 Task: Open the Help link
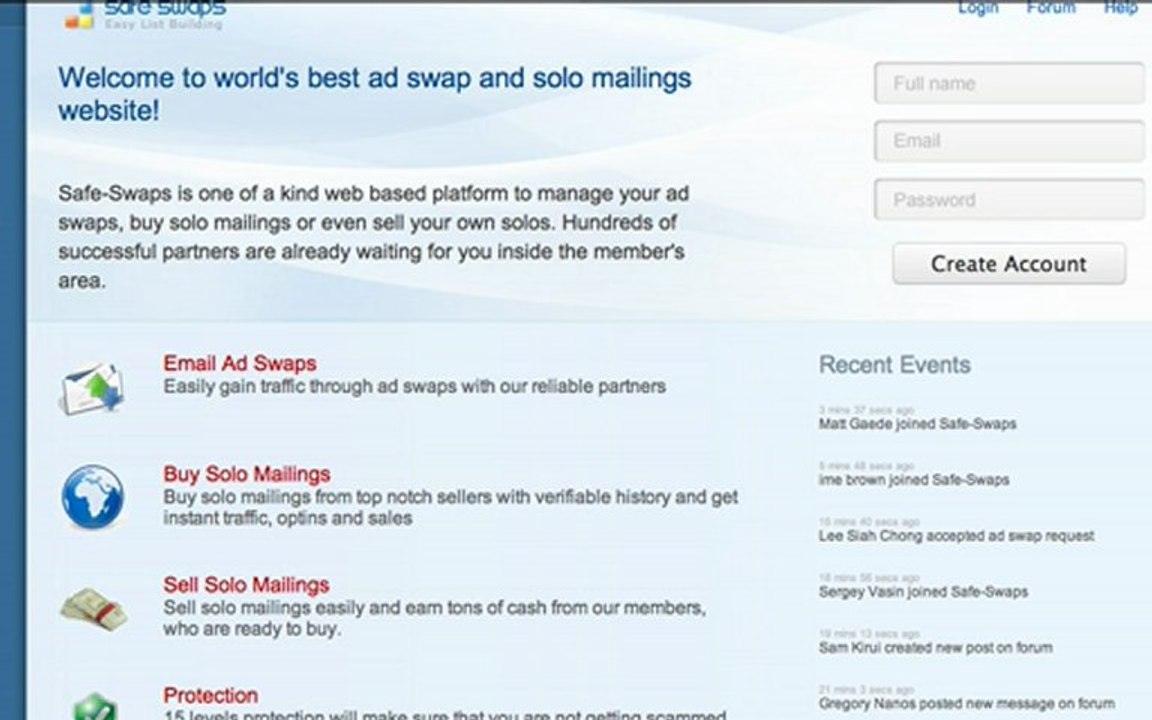pyautogui.click(x=1120, y=7)
